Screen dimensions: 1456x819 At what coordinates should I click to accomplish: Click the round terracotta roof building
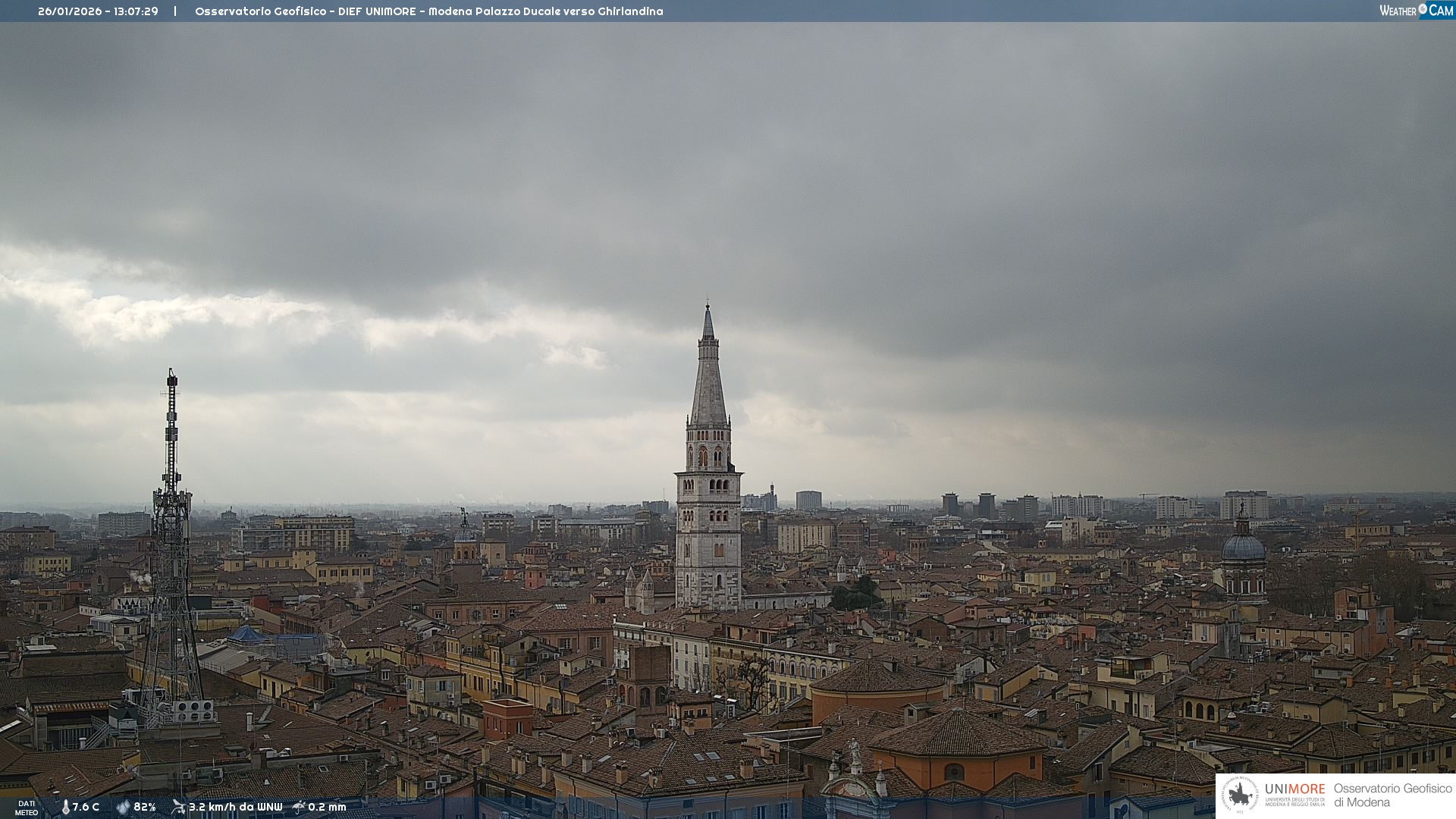coord(878,677)
